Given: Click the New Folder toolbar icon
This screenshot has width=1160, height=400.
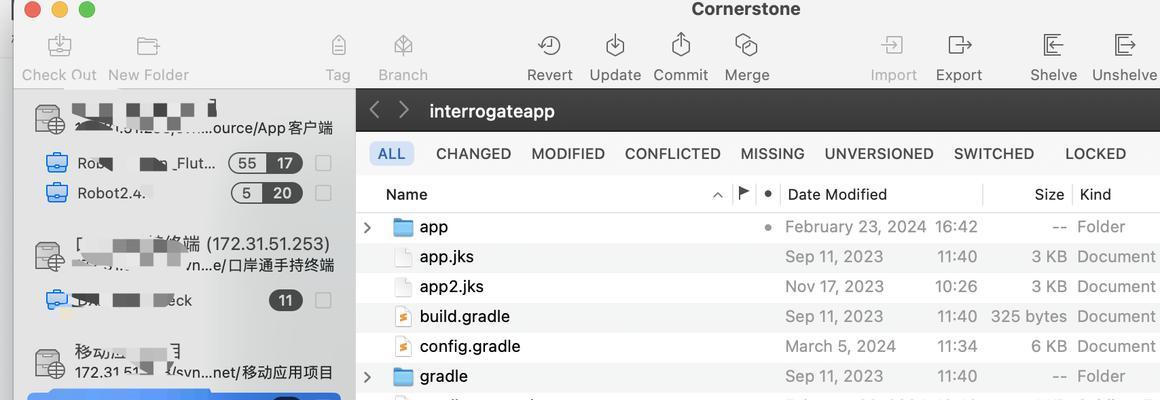Looking at the screenshot, I should click(149, 47).
